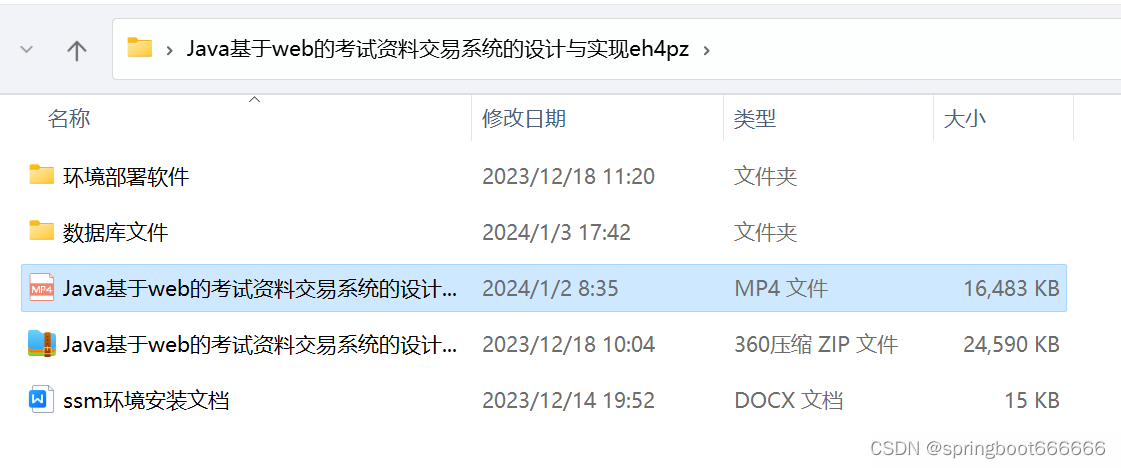Click the 360压缩 ZIP archive icon
The width and height of the screenshot is (1121, 468).
click(x=41, y=344)
